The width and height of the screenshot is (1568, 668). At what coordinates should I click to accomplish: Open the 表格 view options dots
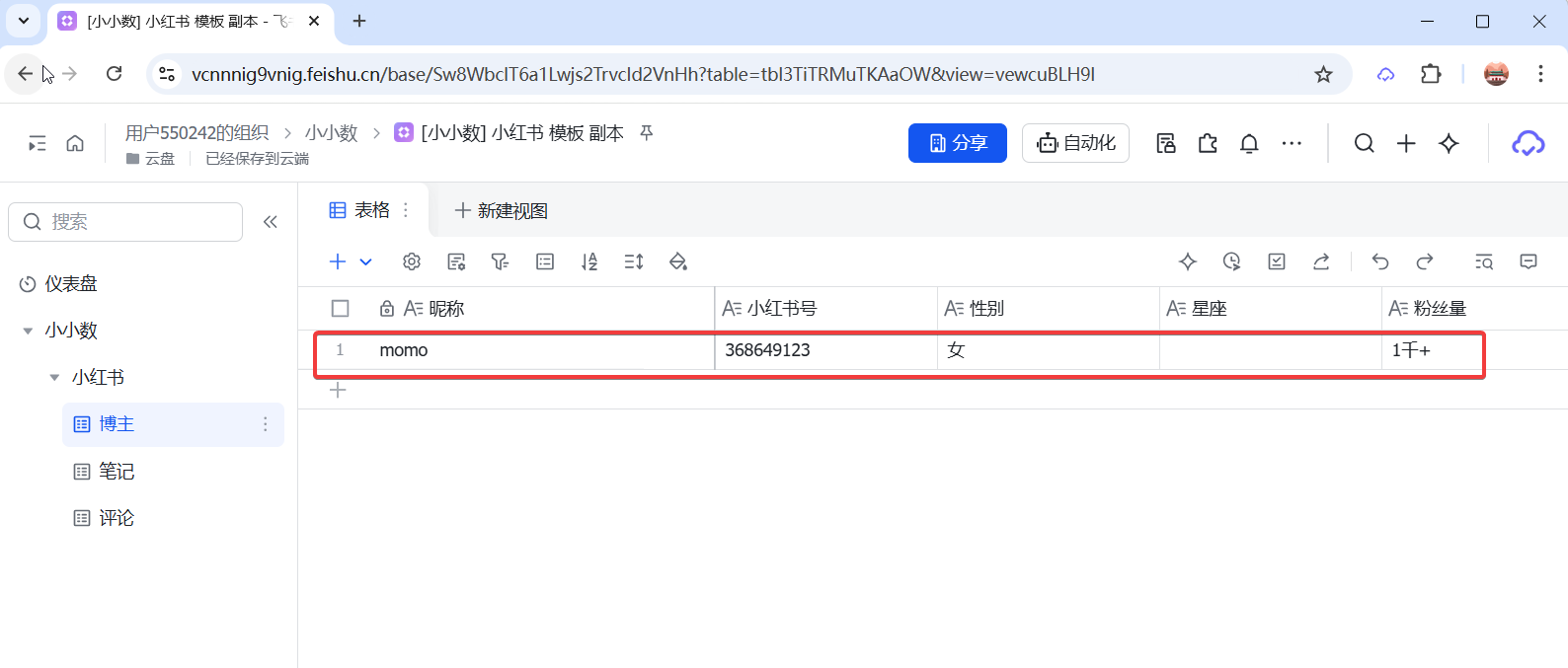pyautogui.click(x=406, y=210)
